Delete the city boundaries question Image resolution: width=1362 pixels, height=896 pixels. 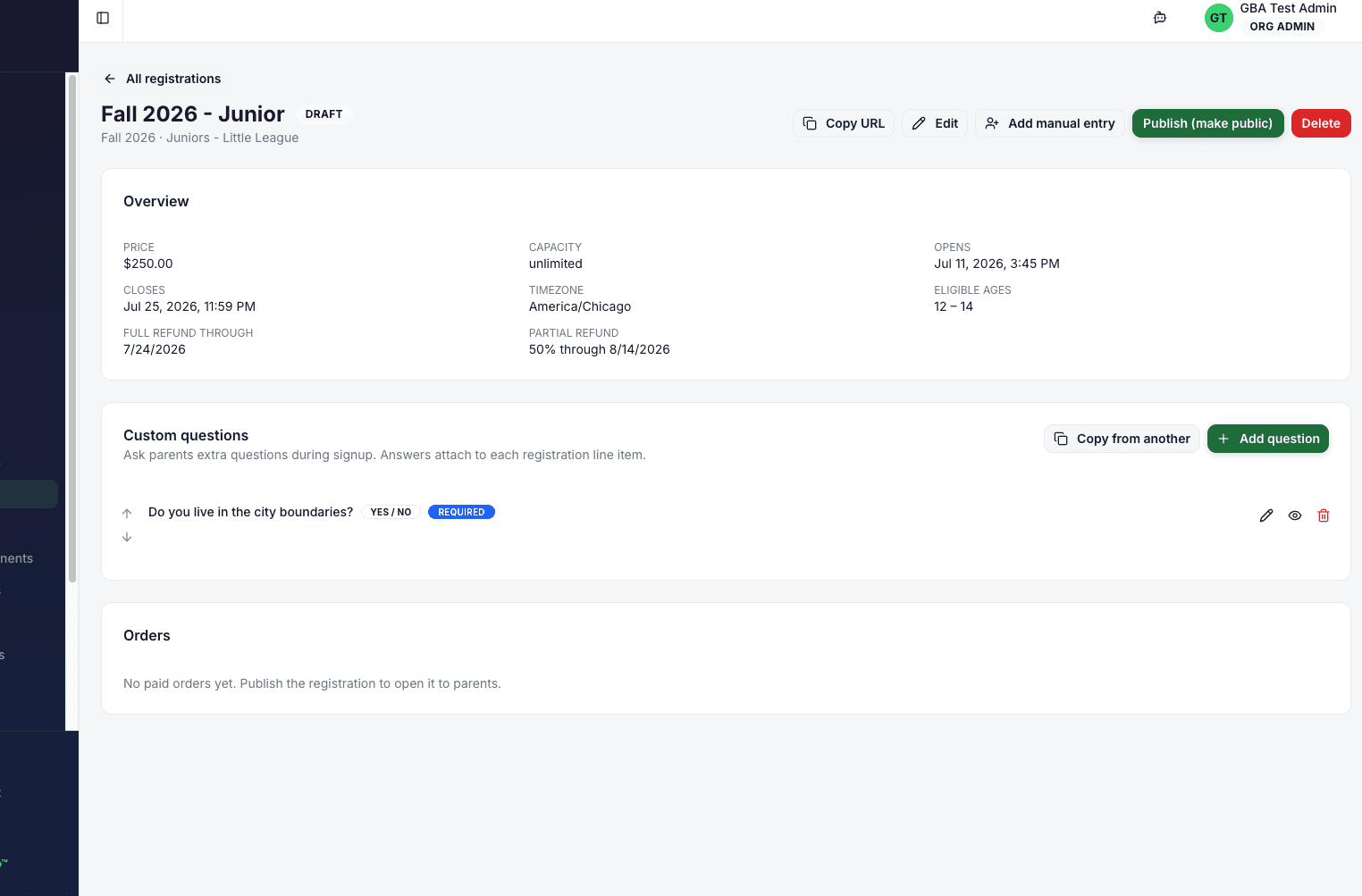pyautogui.click(x=1324, y=515)
